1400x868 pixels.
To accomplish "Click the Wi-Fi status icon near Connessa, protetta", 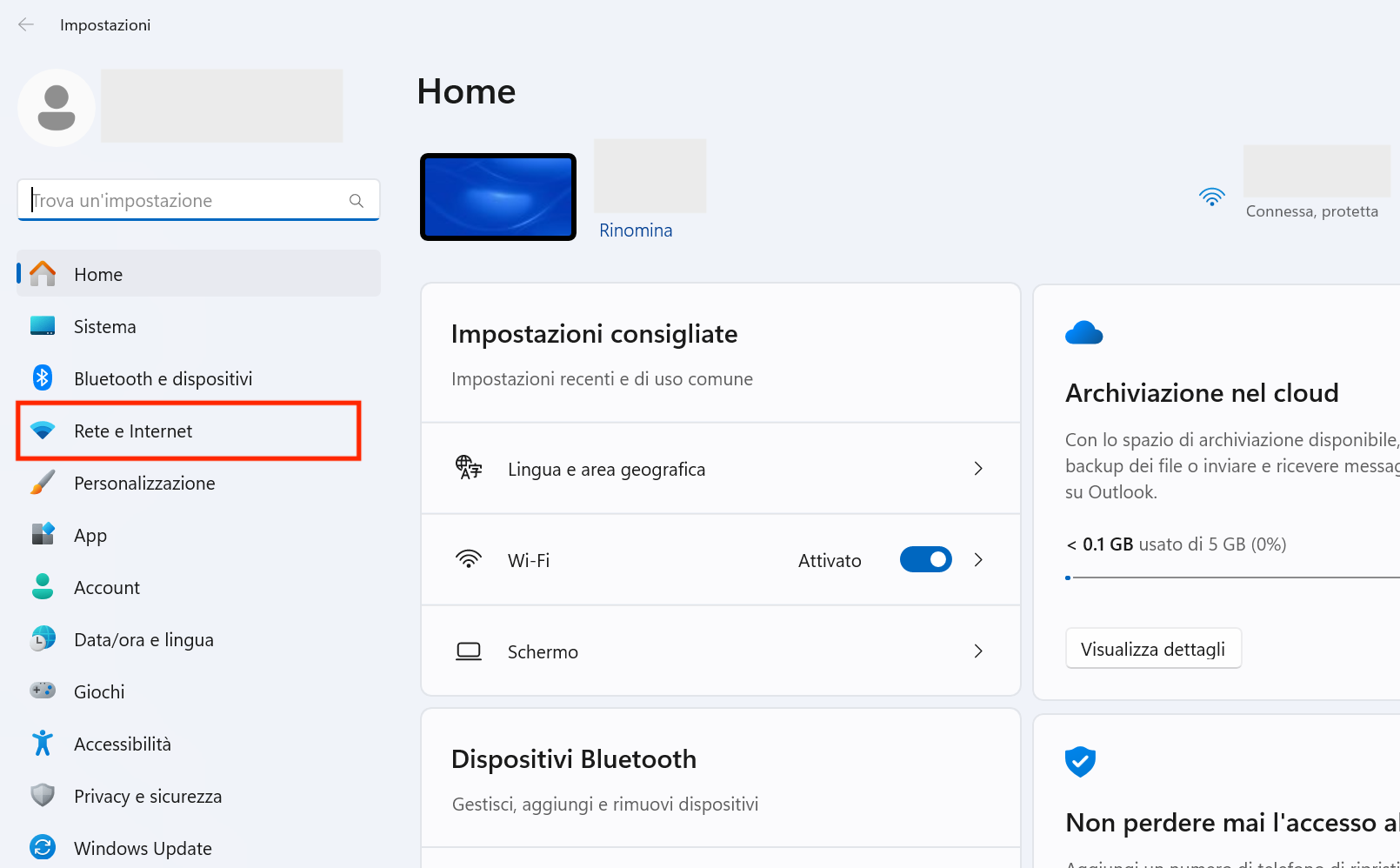I will (1212, 197).
